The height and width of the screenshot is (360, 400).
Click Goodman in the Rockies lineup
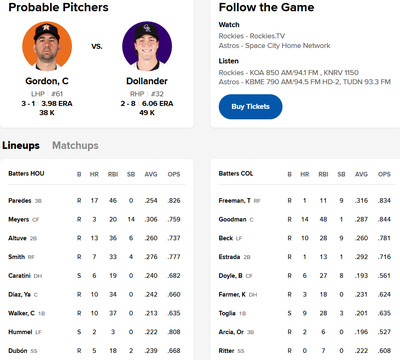tap(232, 219)
